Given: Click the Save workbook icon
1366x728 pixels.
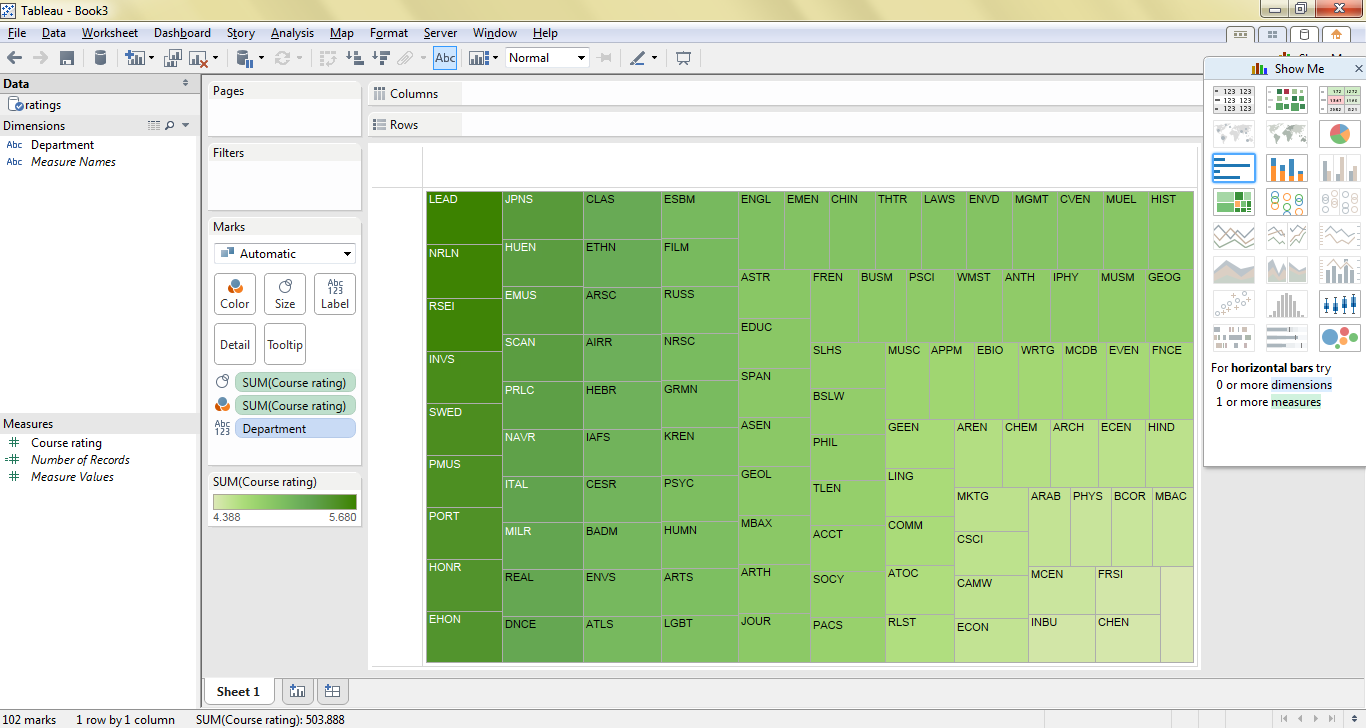Looking at the screenshot, I should pos(67,58).
